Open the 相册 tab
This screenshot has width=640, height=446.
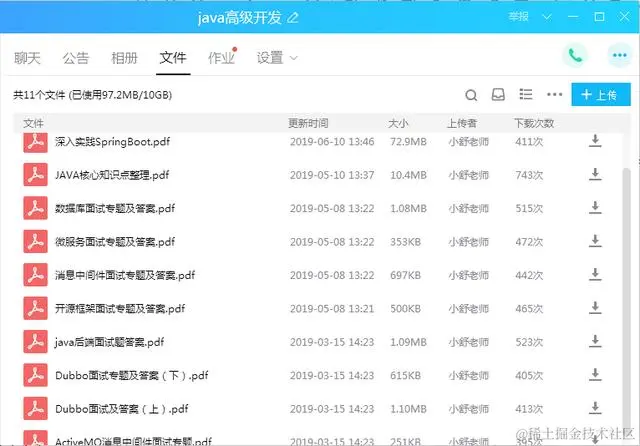click(124, 58)
